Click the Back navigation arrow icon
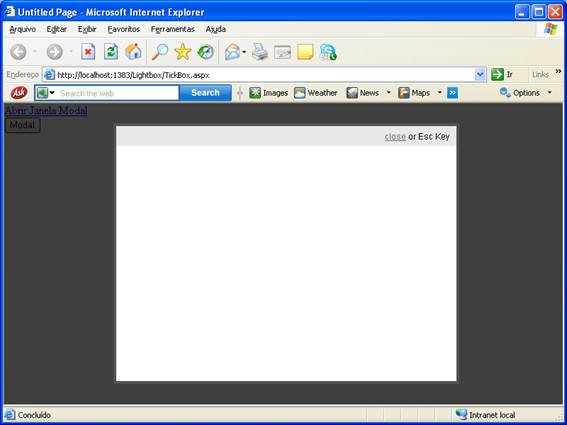The height and width of the screenshot is (425, 567). coord(18,52)
